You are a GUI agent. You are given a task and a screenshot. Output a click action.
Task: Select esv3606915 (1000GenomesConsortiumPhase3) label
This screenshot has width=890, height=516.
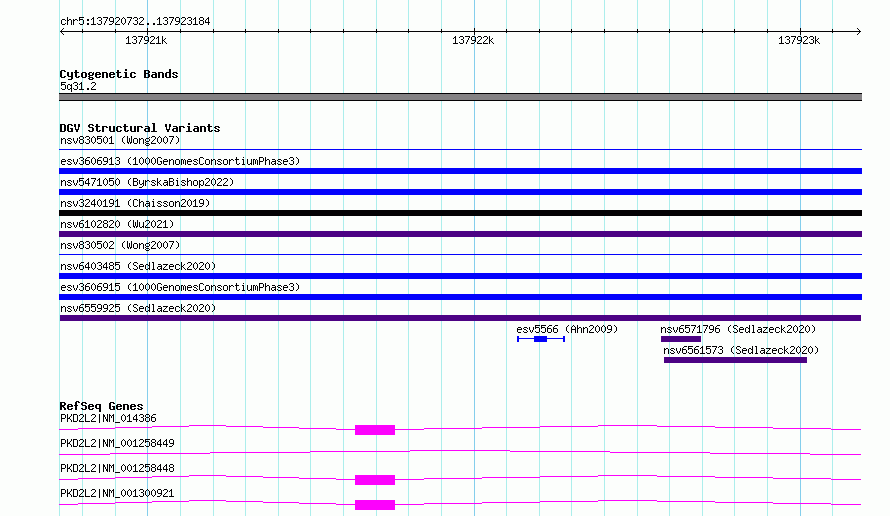click(x=180, y=287)
